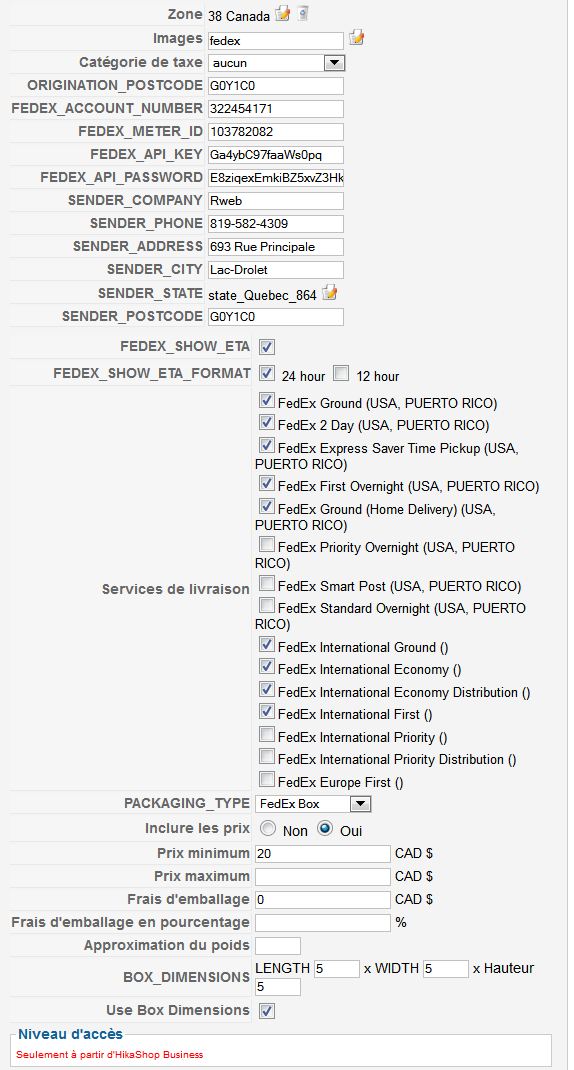Viewport: 574px width, 1070px height.
Task: Toggle the FEDEX_SHOW_ETA checkbox
Action: coord(267,347)
